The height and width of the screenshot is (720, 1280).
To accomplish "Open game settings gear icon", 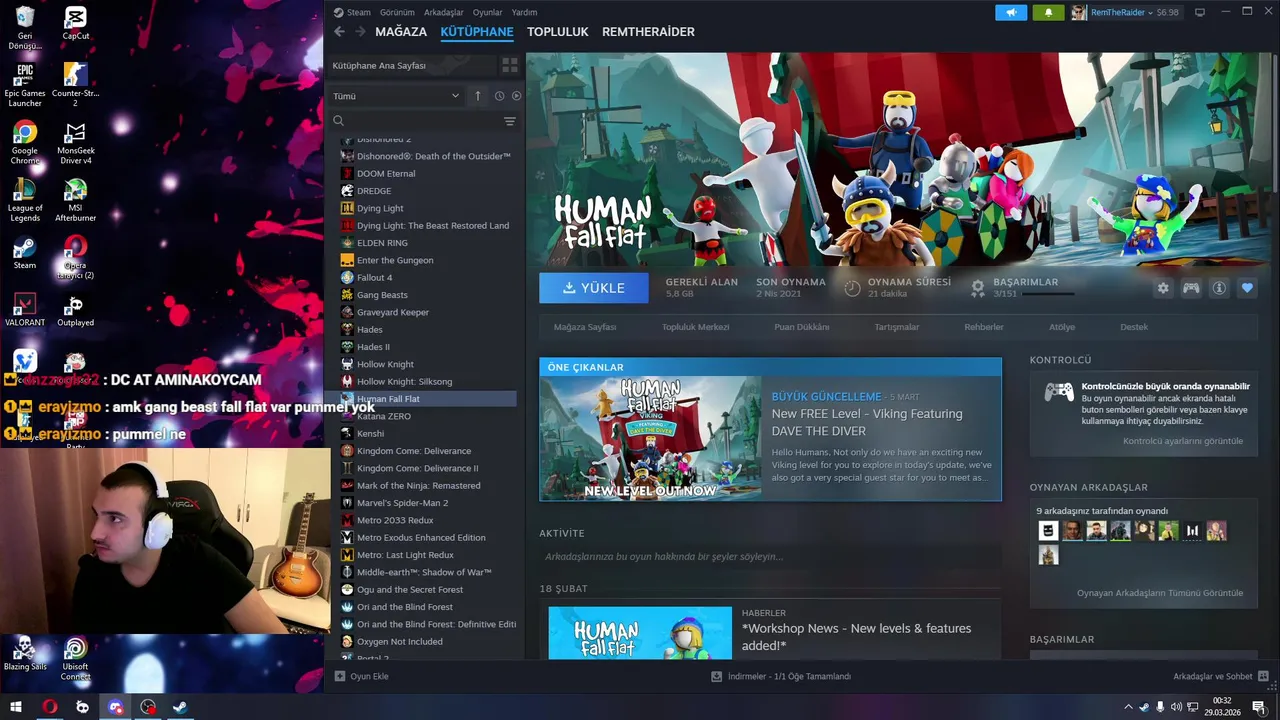I will tap(1163, 288).
